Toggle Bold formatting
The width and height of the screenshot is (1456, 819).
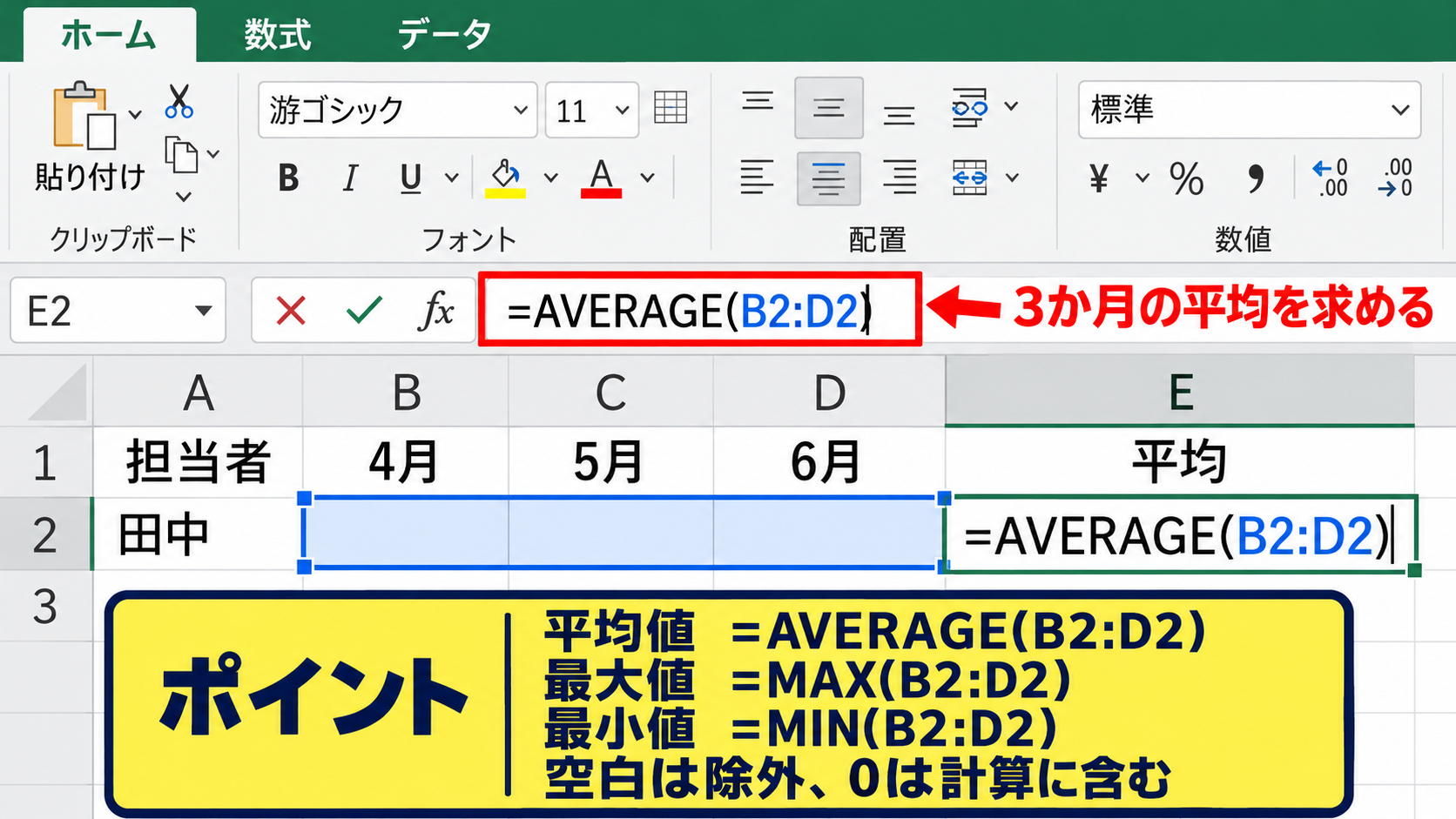288,178
